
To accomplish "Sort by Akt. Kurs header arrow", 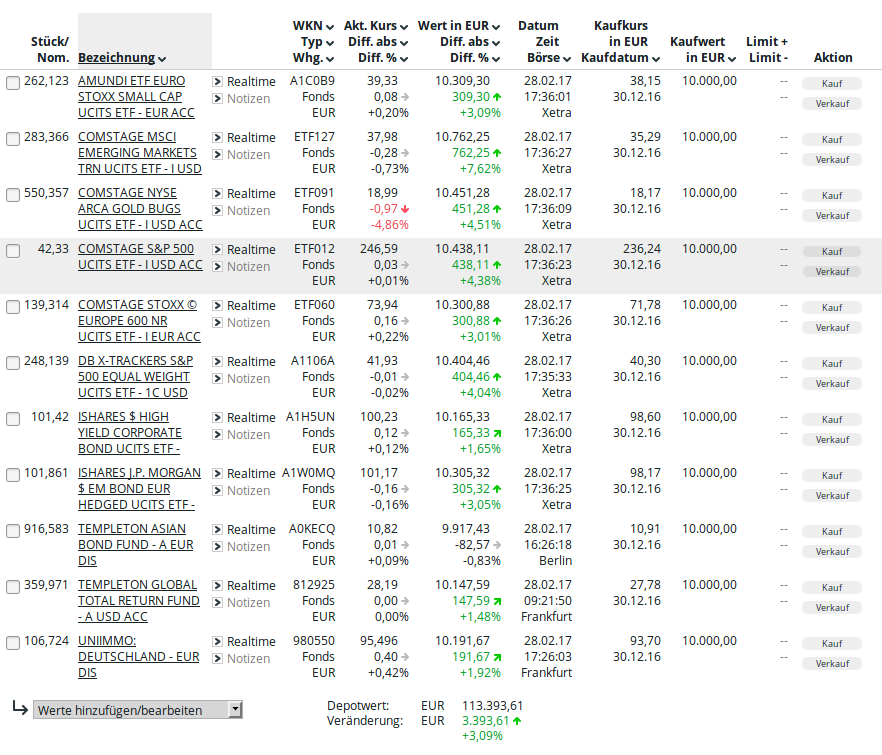I will click(x=404, y=27).
